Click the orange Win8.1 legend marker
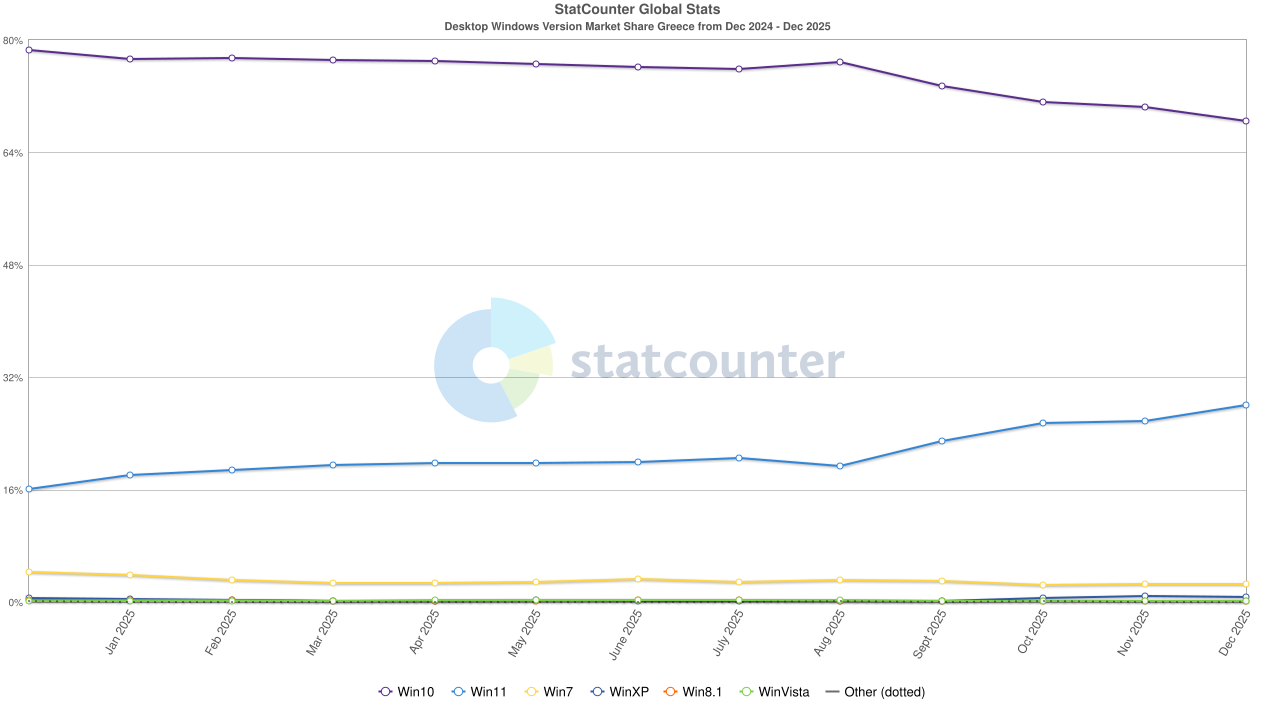 point(671,691)
